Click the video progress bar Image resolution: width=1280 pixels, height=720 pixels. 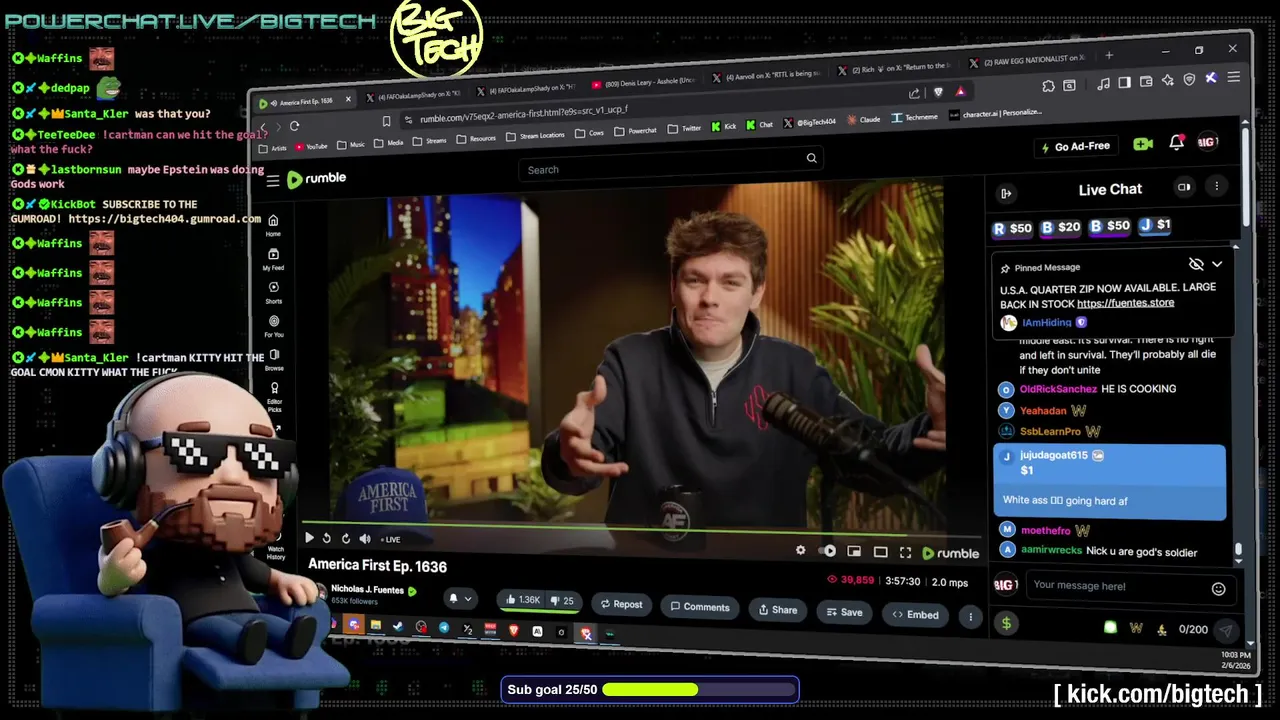pyautogui.click(x=640, y=528)
